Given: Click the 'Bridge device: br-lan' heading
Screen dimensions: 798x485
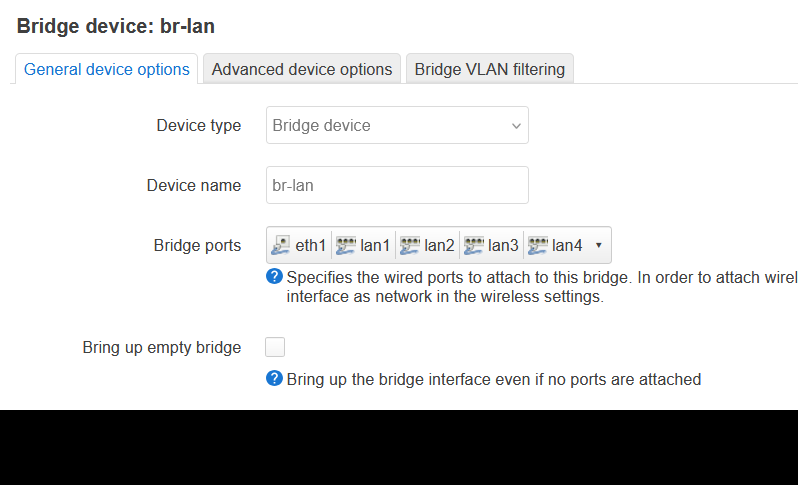Looking at the screenshot, I should [116, 26].
